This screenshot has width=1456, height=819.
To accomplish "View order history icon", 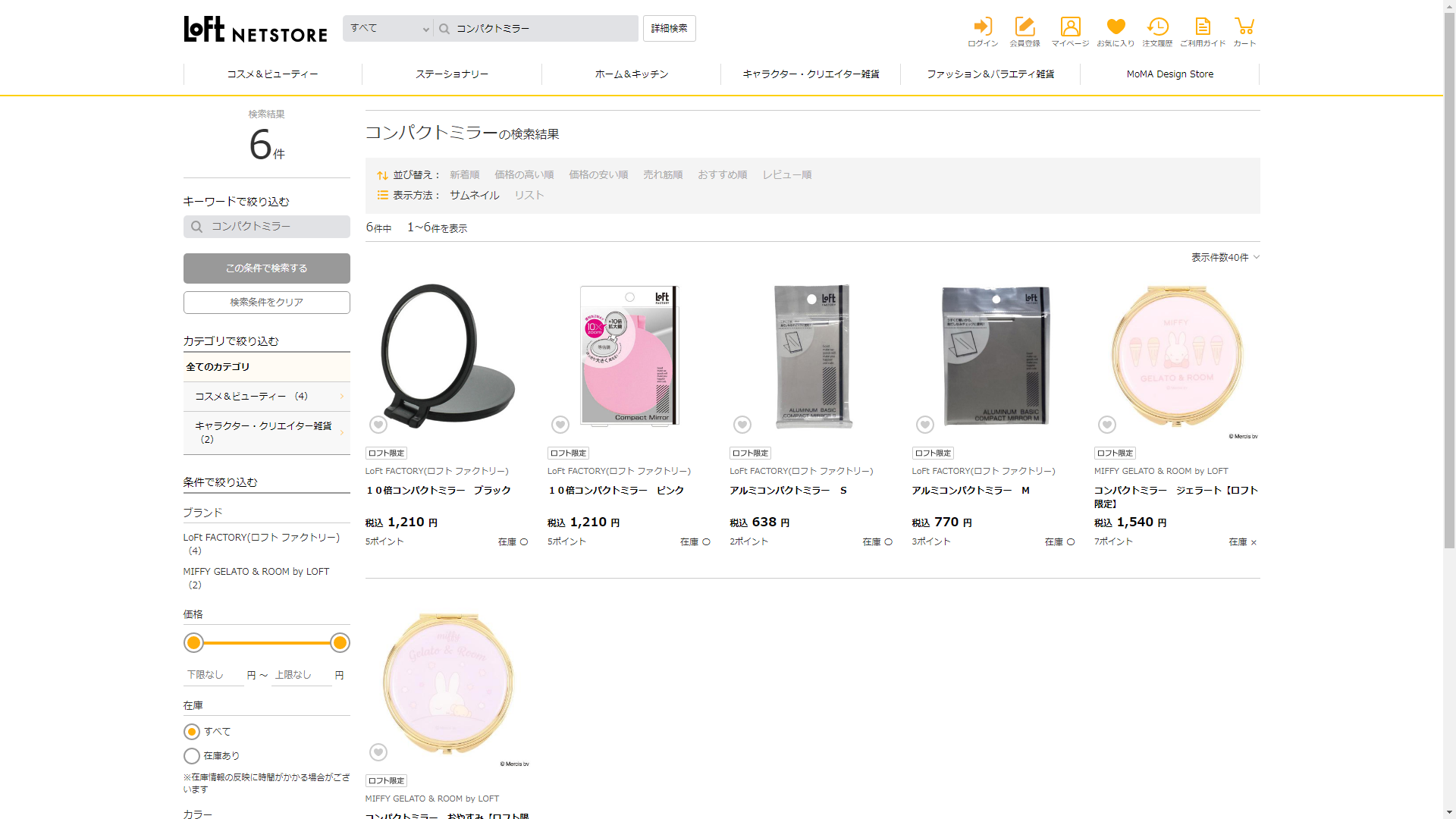I will coord(1157,31).
